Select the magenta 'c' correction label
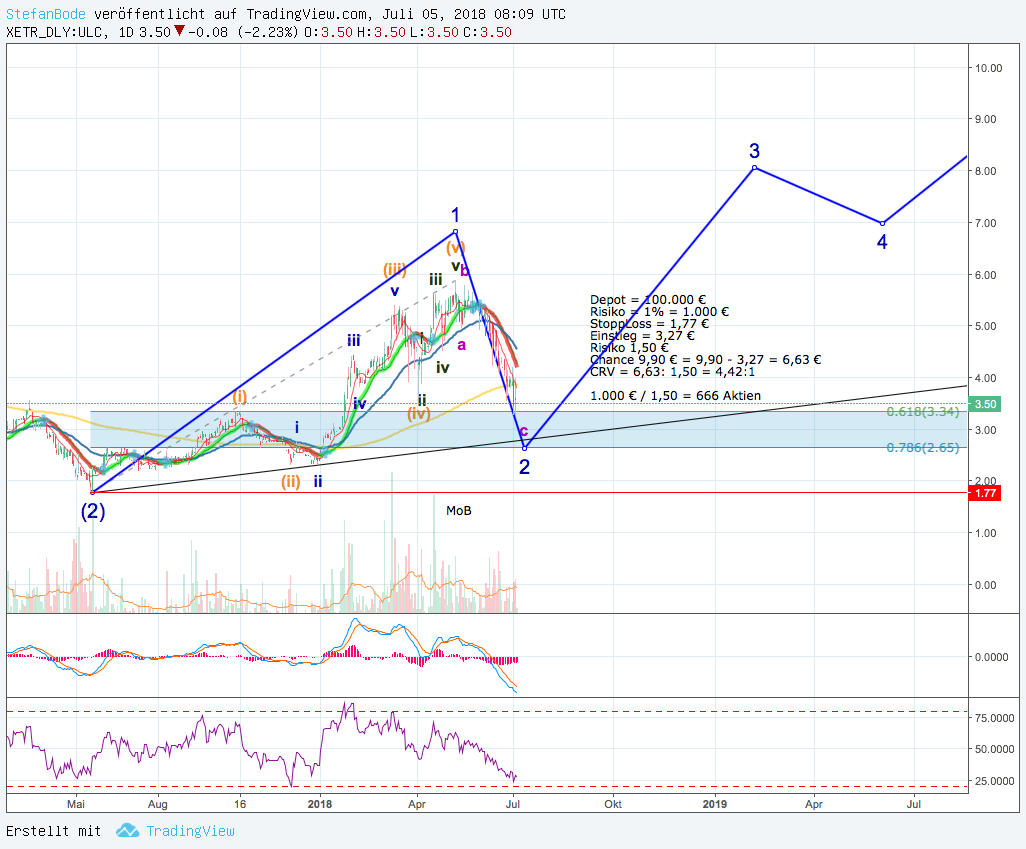 pos(524,431)
